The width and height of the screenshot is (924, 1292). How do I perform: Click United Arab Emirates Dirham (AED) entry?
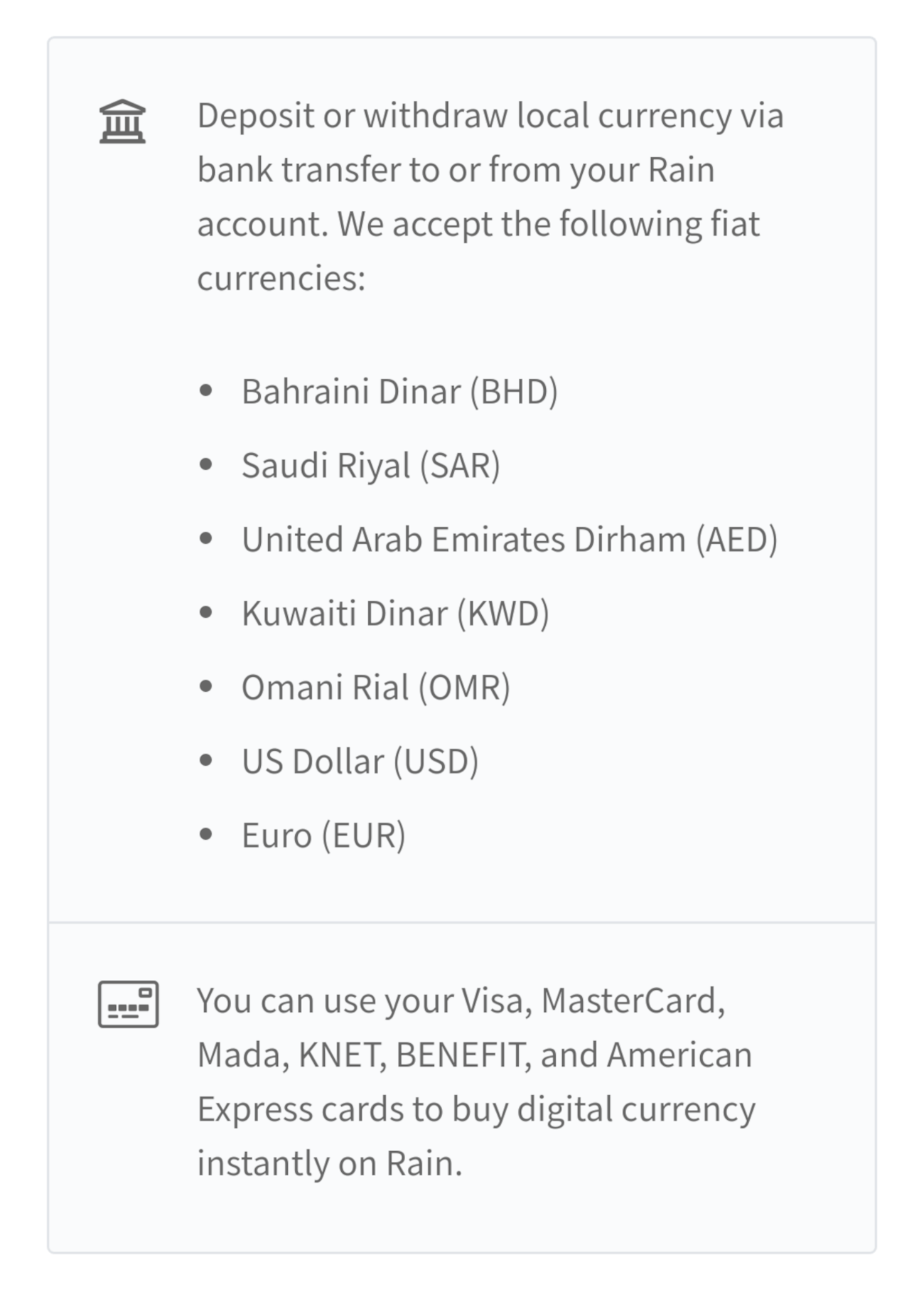tap(510, 540)
